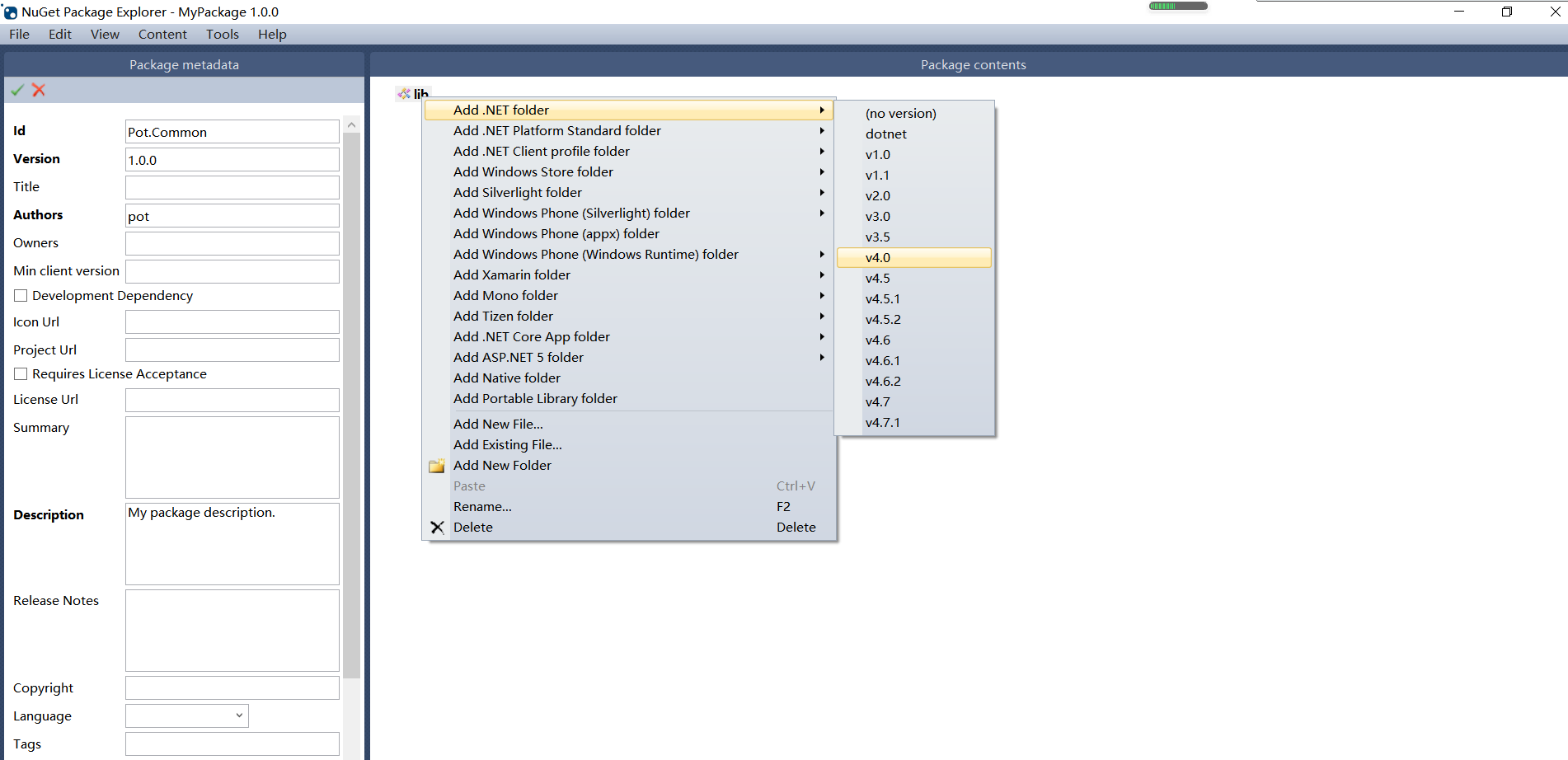Choose v4.5 from the version submenu
The height and width of the screenshot is (760, 1568).
pos(914,279)
